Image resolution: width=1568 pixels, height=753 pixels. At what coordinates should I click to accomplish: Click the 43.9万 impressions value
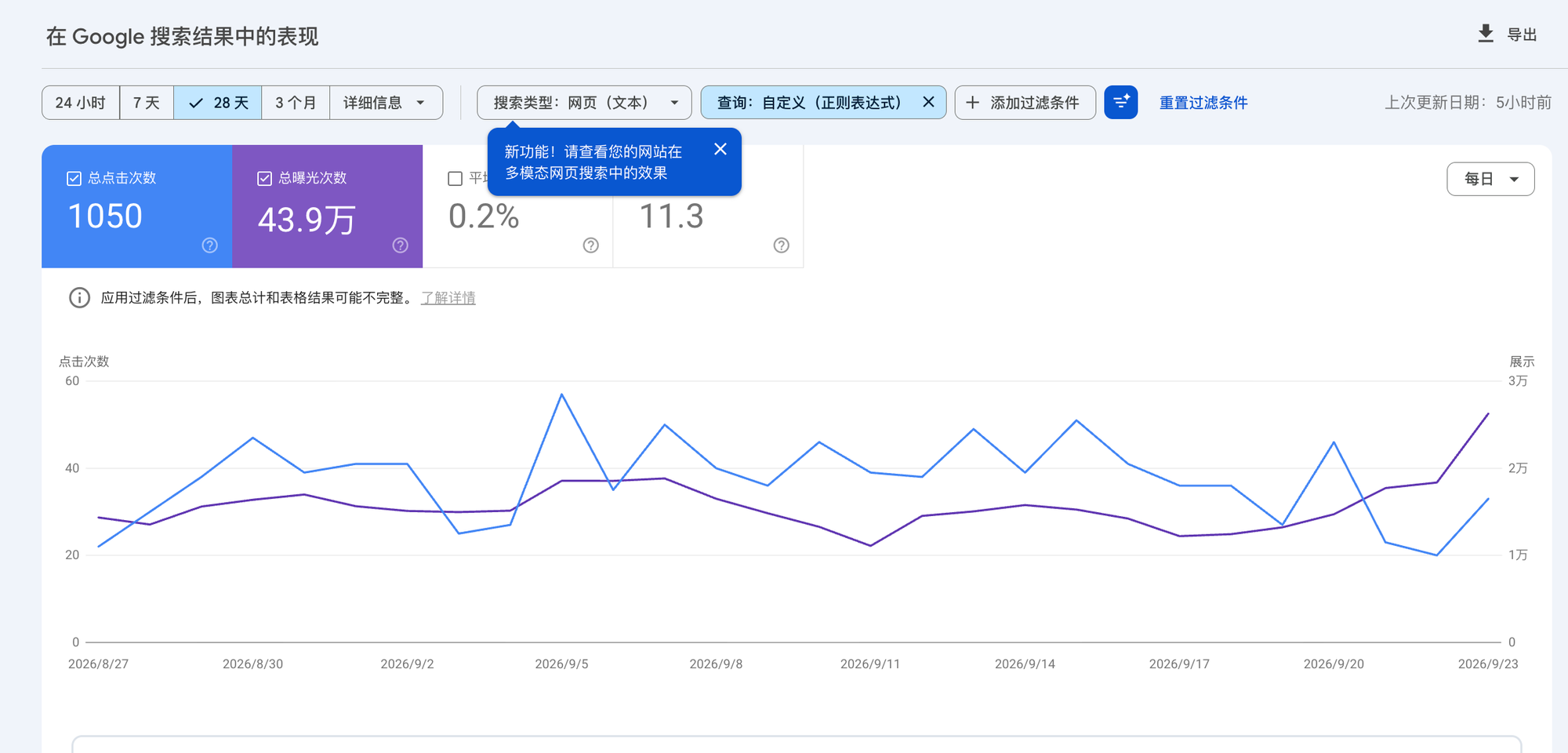(x=307, y=220)
